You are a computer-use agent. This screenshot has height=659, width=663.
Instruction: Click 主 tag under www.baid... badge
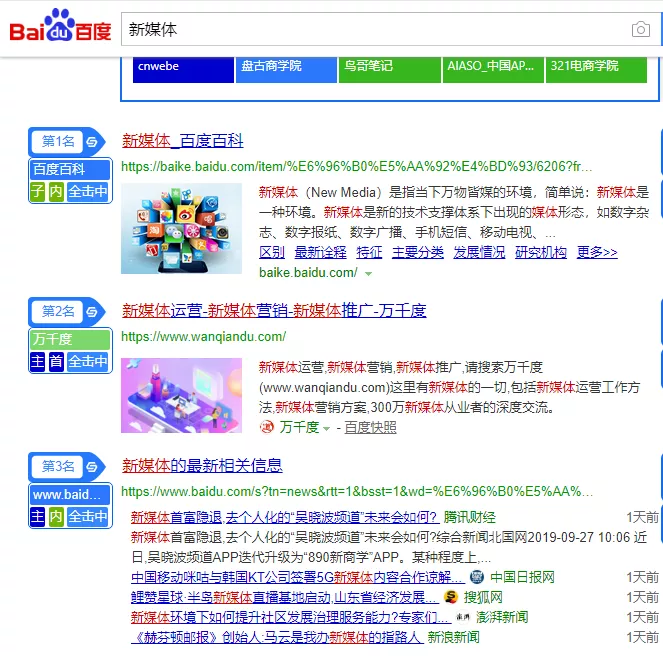37,517
